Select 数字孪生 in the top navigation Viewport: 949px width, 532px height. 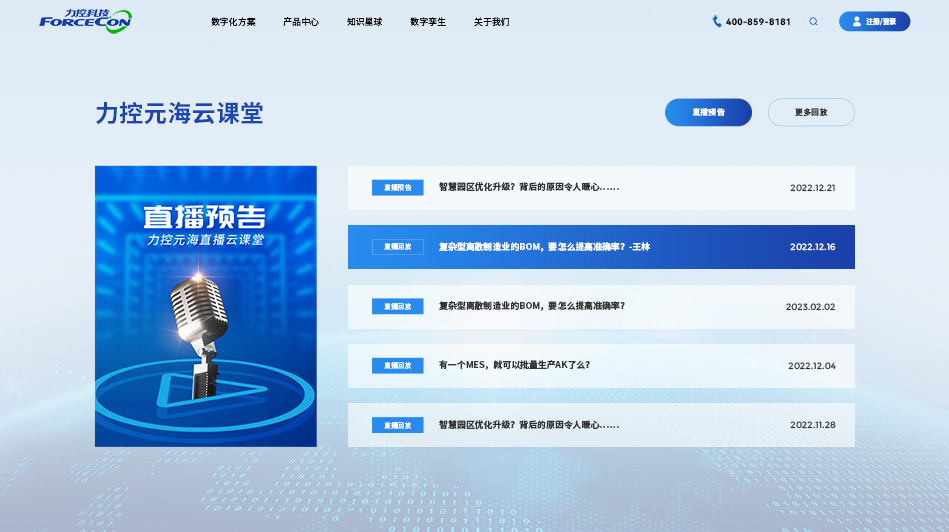[x=428, y=22]
